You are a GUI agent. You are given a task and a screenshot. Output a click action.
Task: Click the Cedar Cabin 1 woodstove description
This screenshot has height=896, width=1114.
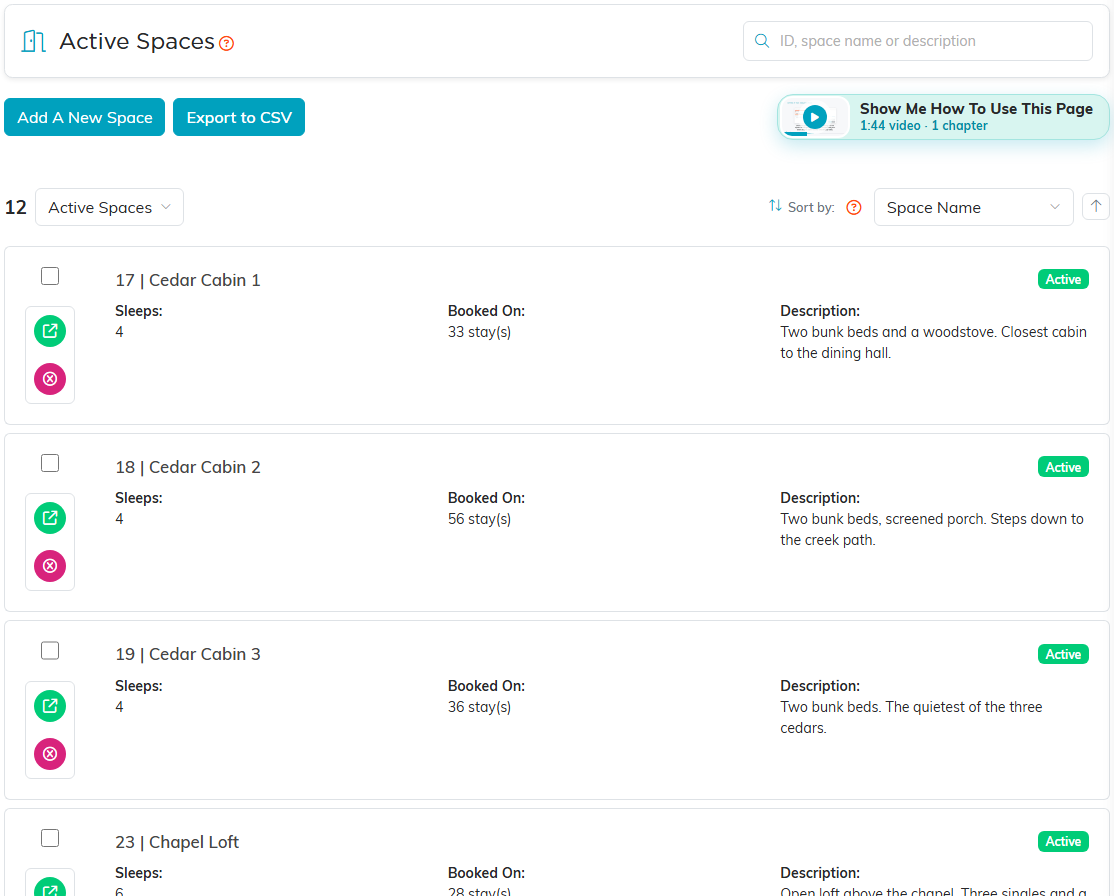click(933, 342)
